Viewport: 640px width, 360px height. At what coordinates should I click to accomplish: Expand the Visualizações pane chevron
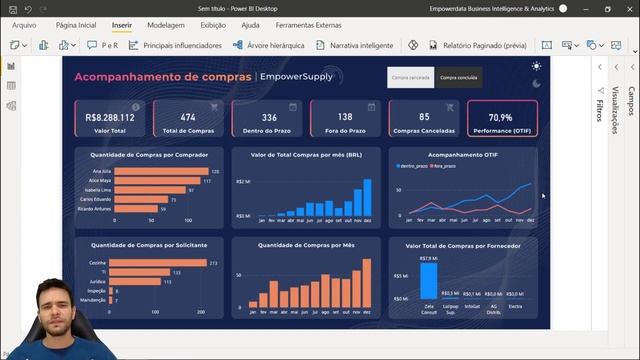pos(616,67)
